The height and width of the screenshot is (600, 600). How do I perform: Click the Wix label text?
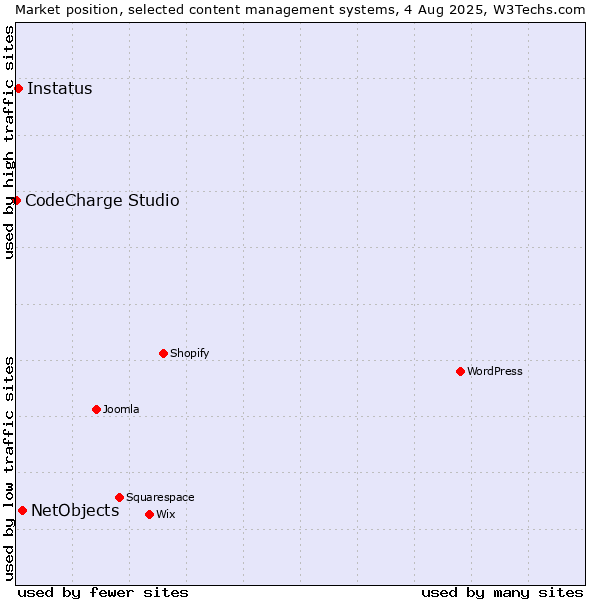[165, 514]
